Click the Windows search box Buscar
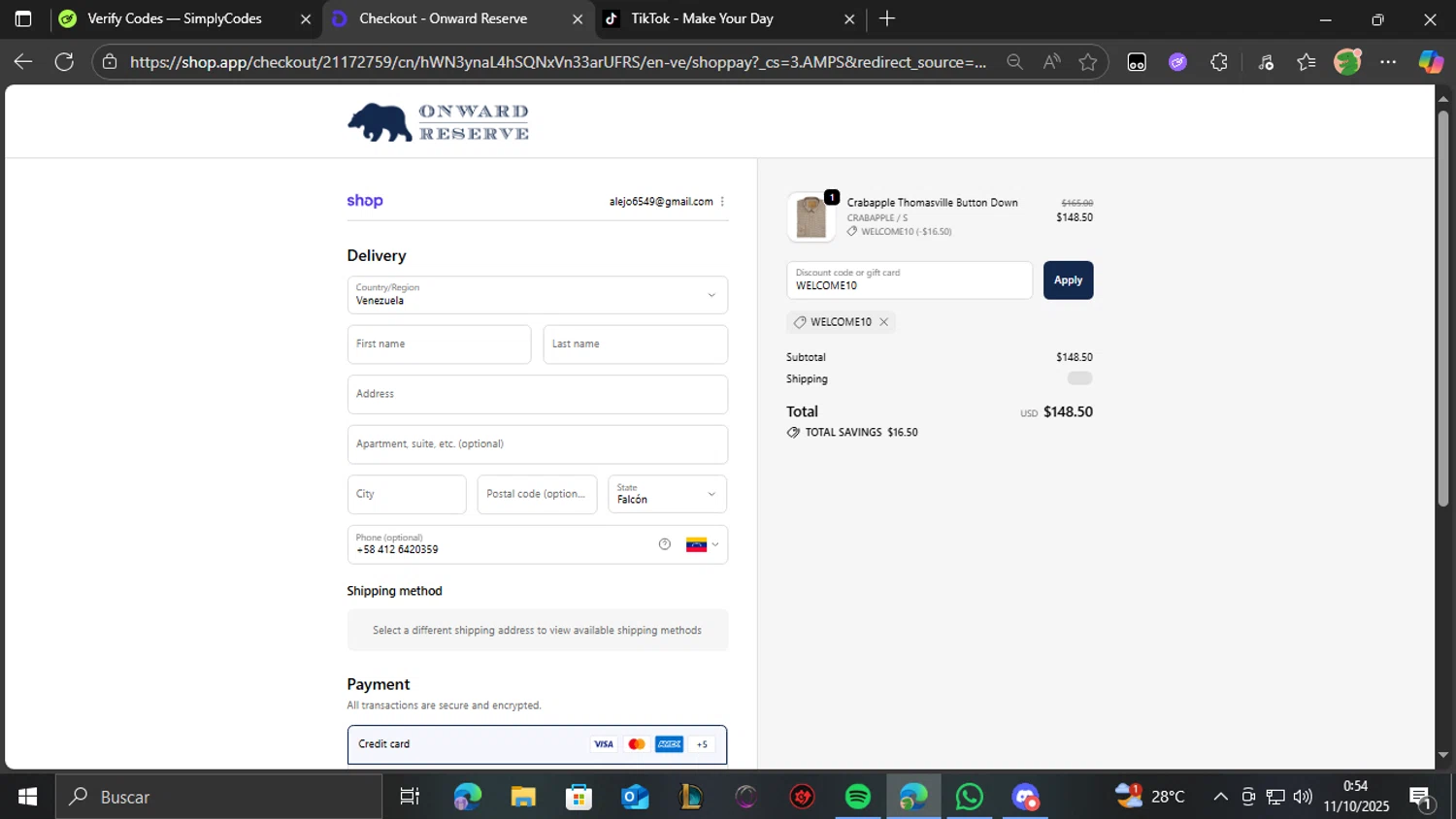Screen dimensions: 1456x819 coord(218,797)
